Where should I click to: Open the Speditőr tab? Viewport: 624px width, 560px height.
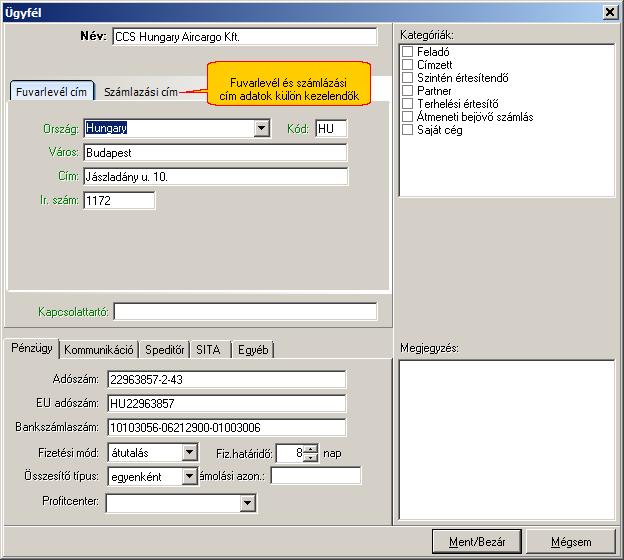point(164,350)
